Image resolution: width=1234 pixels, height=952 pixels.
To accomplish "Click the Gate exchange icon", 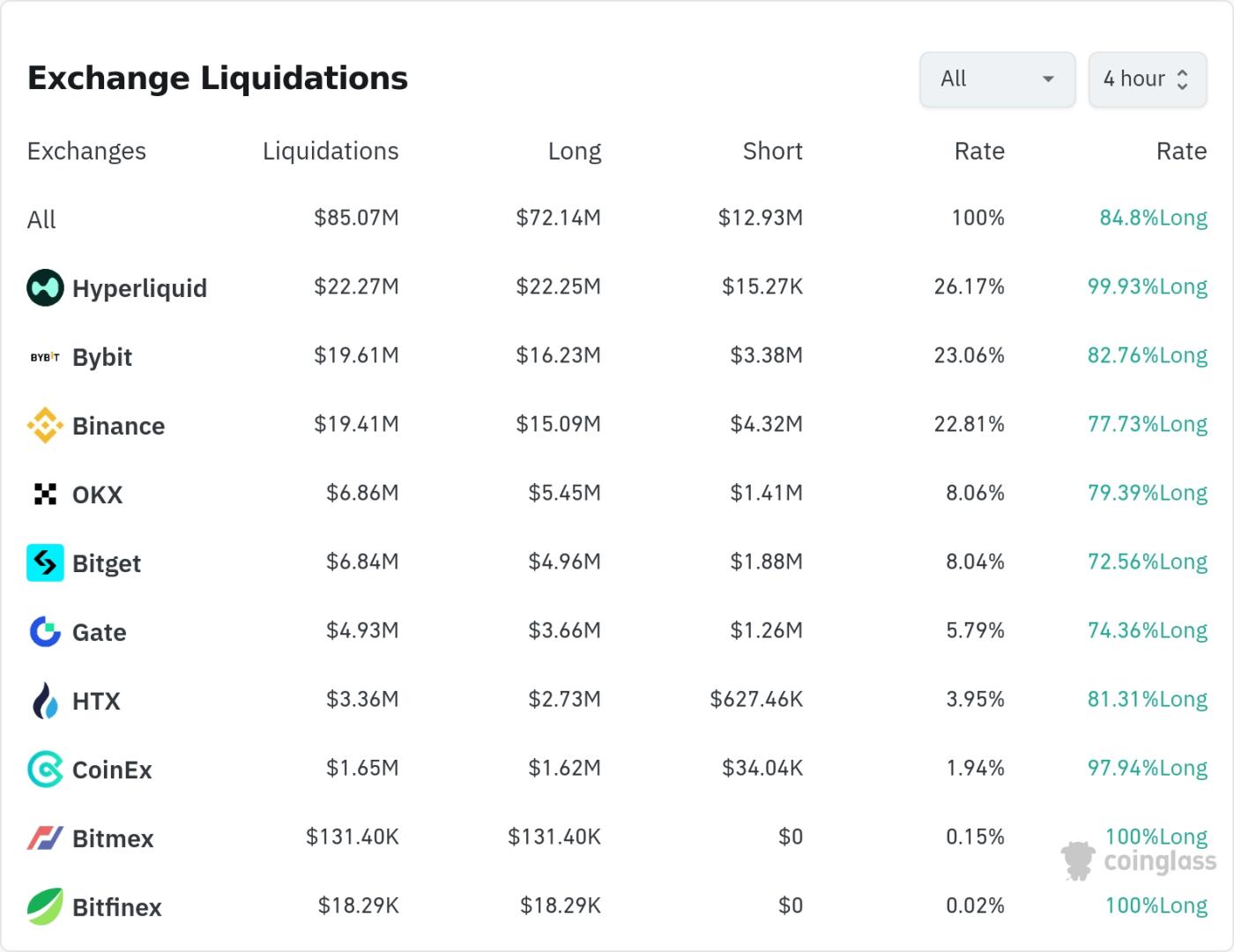I will coord(44,631).
